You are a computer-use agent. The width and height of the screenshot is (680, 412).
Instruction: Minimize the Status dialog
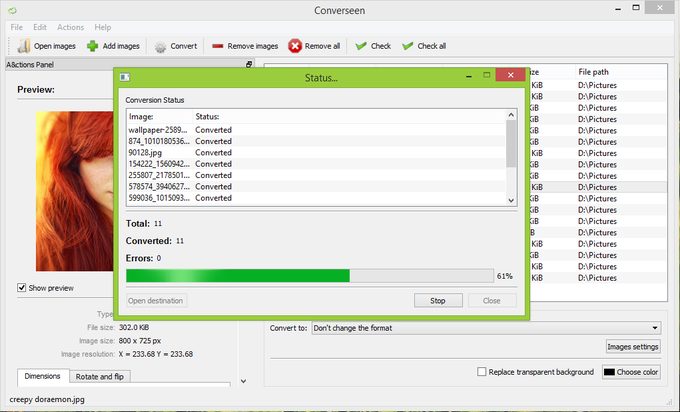click(x=469, y=75)
